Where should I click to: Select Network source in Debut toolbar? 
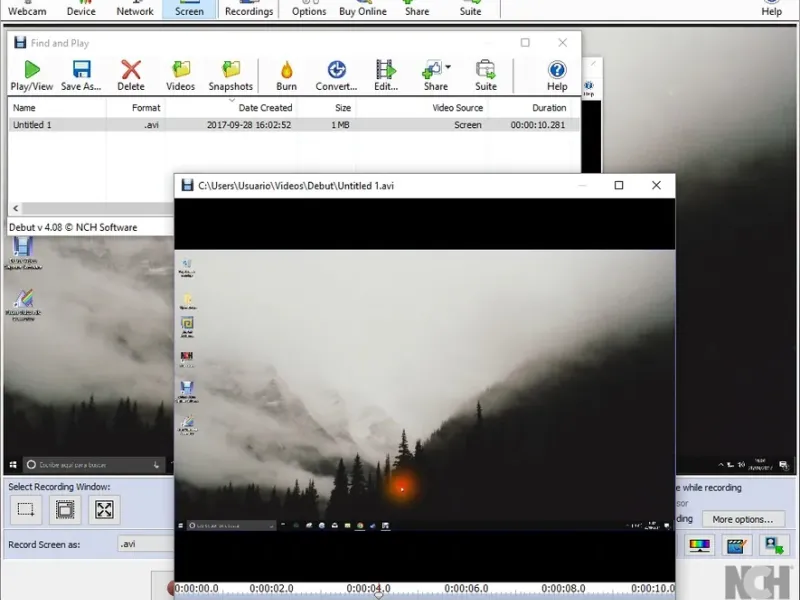pyautogui.click(x=135, y=9)
